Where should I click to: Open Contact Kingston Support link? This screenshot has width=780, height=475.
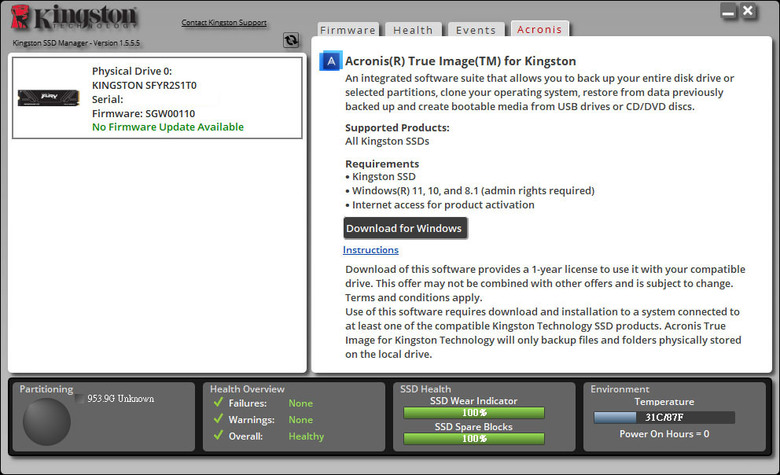click(x=224, y=22)
